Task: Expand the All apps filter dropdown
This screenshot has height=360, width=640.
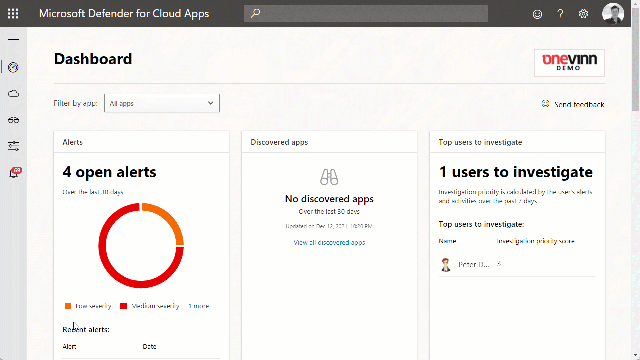Action: (x=162, y=103)
